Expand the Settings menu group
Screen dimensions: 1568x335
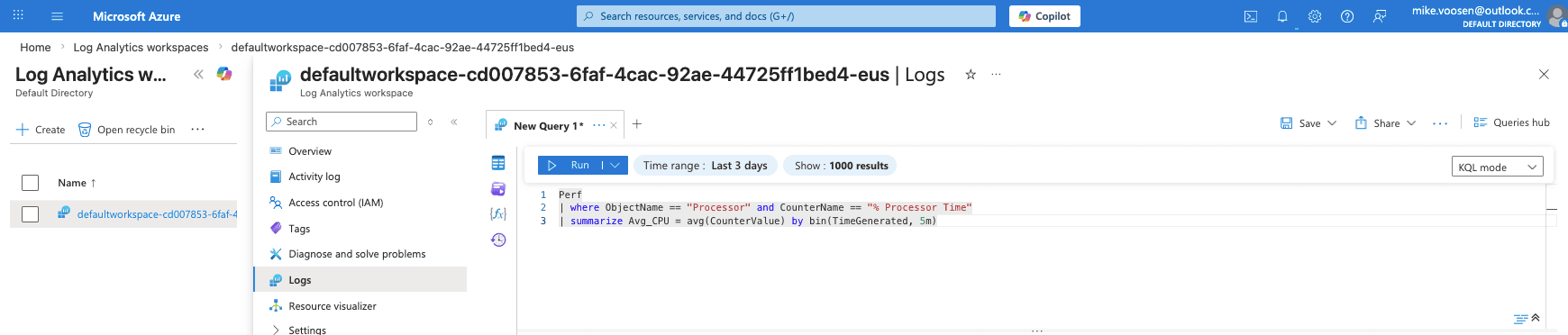click(x=276, y=330)
